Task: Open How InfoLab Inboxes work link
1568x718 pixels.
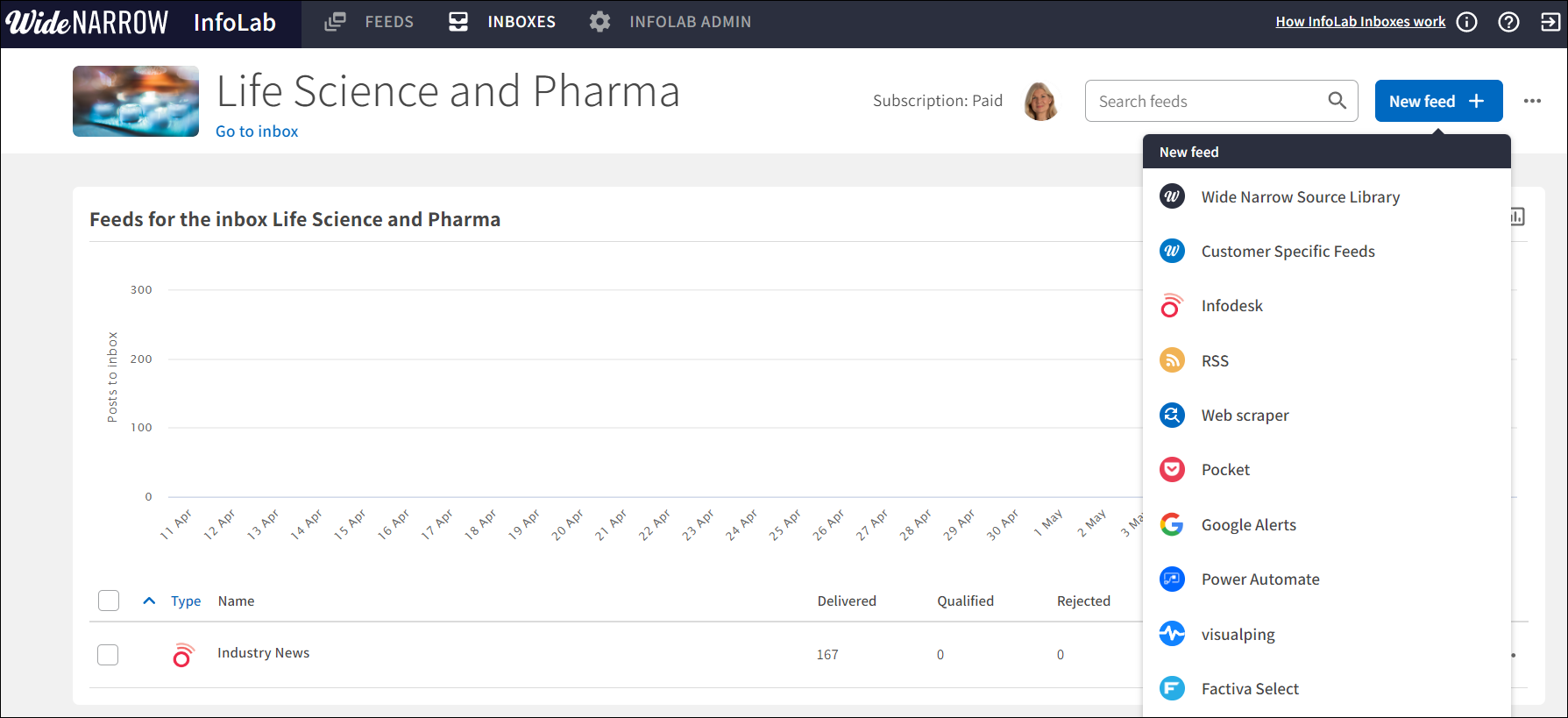Action: coord(1359,22)
